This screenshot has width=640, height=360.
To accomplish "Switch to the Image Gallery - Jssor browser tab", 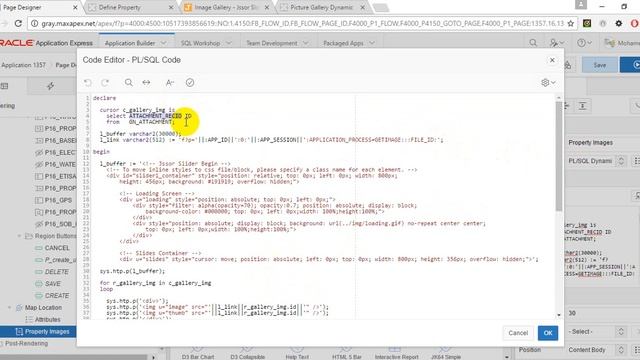I will click(227, 7).
